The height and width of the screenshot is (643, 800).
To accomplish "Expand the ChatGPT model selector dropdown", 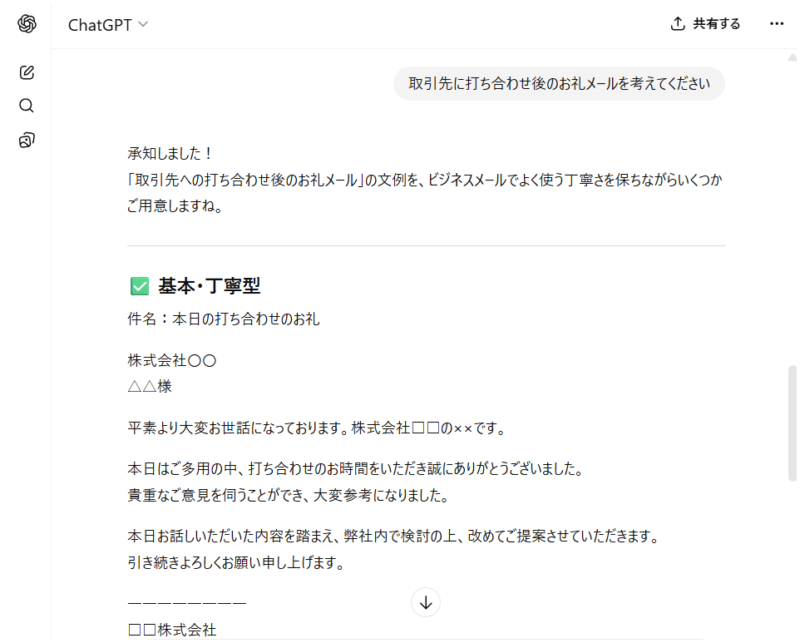I will (x=108, y=25).
